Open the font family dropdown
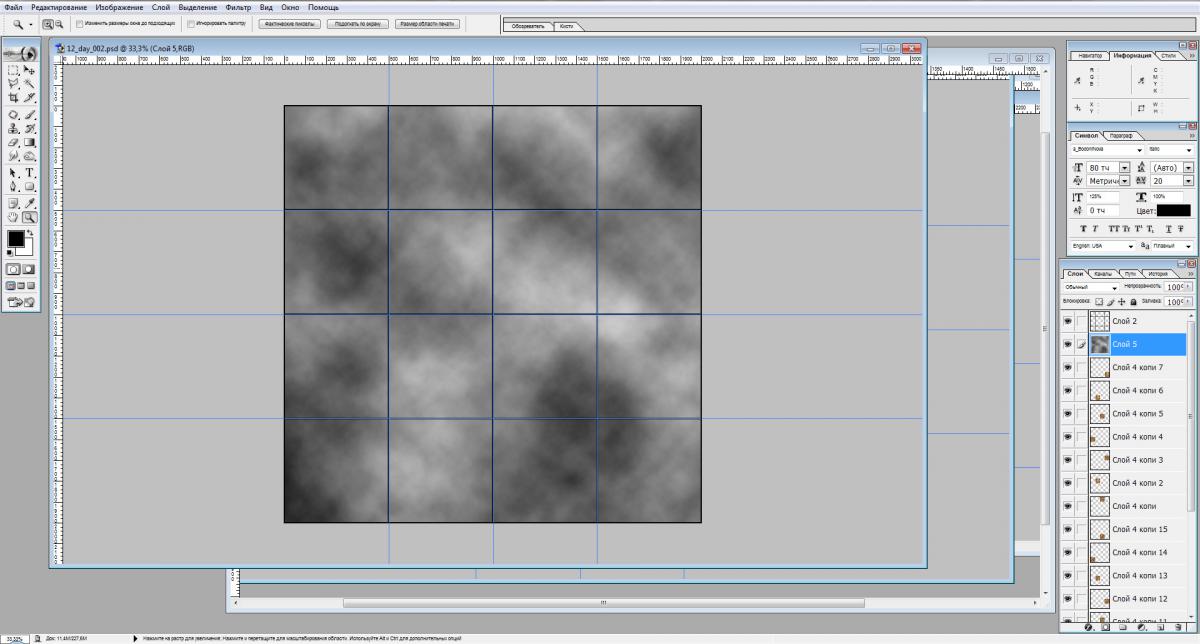Screen dimensions: 1200x644 pyautogui.click(x=1141, y=150)
